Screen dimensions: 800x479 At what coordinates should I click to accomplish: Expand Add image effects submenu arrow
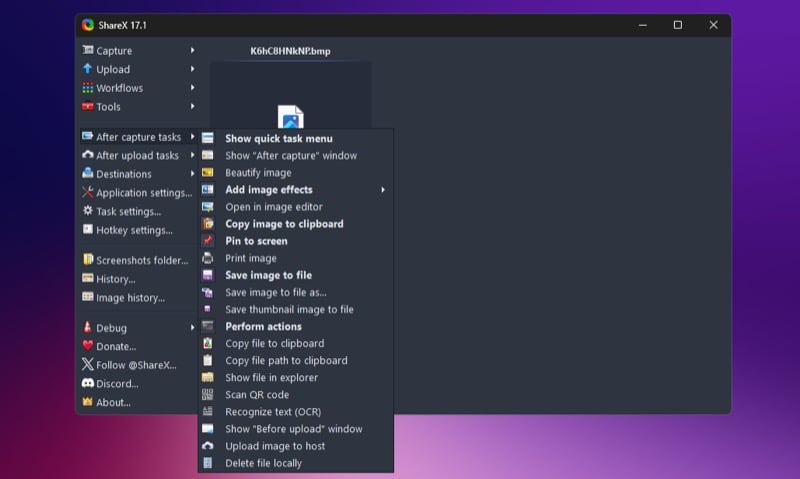[383, 190]
